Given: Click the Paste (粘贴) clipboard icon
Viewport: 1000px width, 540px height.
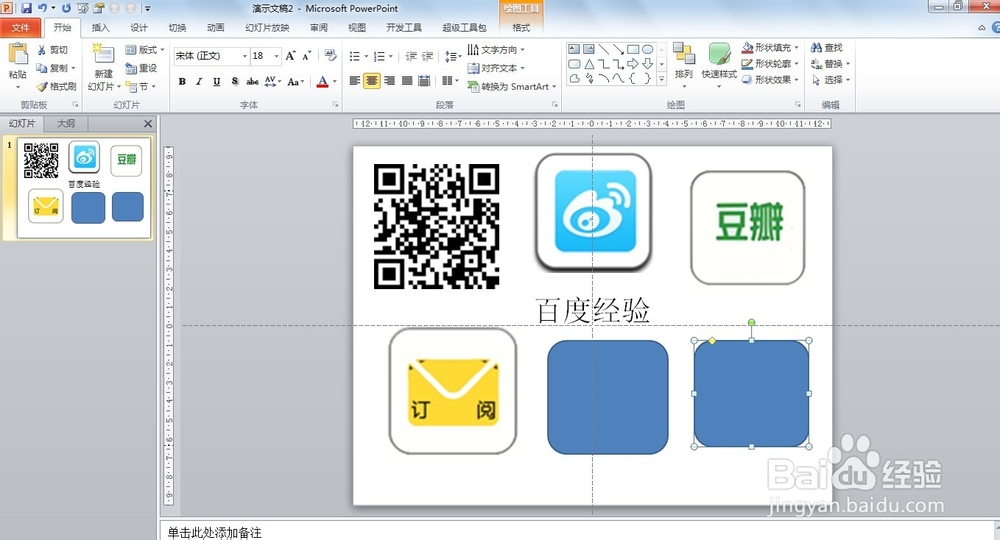Looking at the screenshot, I should click(x=18, y=54).
